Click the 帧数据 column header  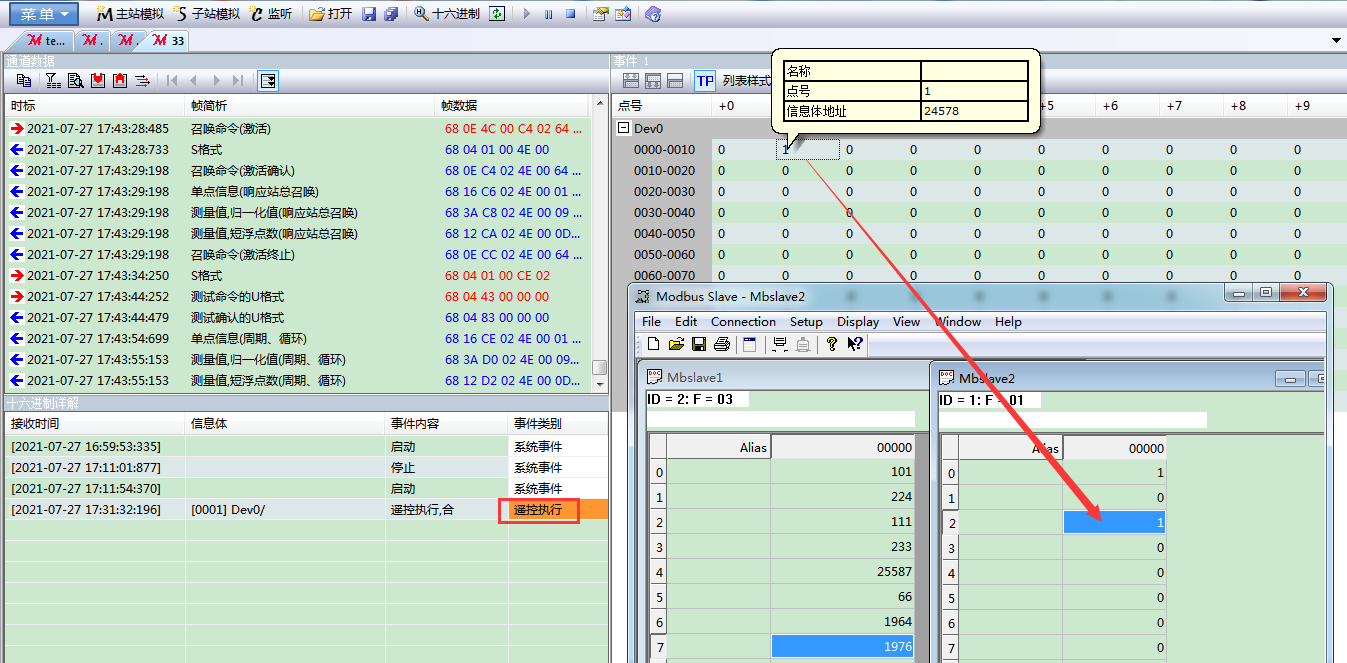[x=459, y=106]
